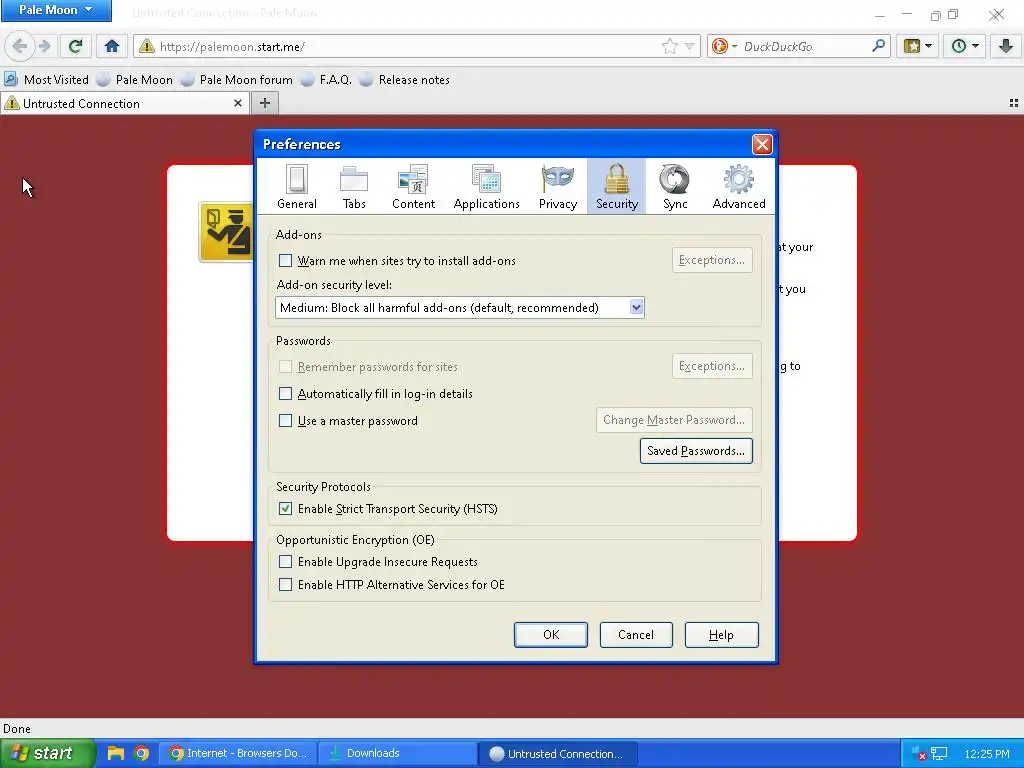
Task: Open the Advanced preferences pane
Action: point(739,187)
